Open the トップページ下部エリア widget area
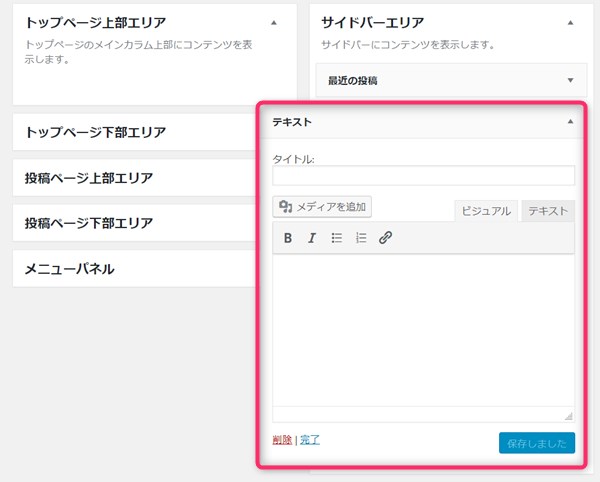This screenshot has width=600, height=482. click(x=135, y=132)
